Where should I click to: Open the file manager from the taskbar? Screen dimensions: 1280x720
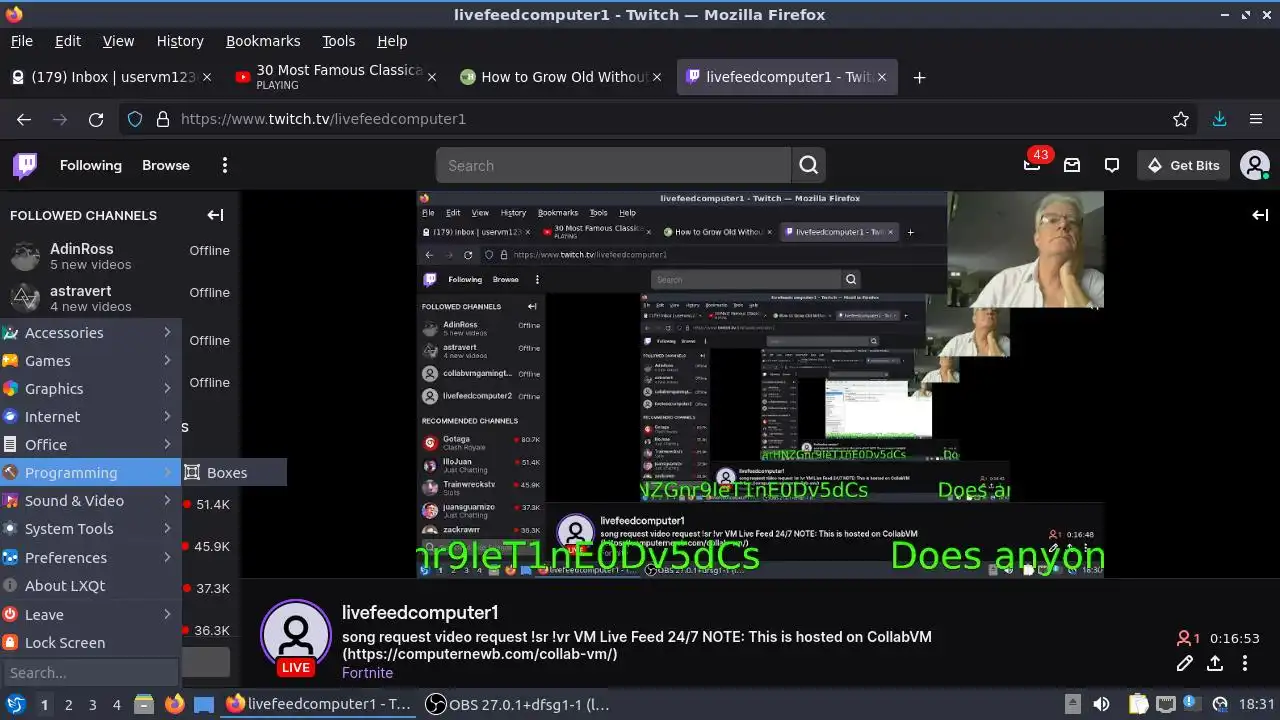[x=144, y=704]
